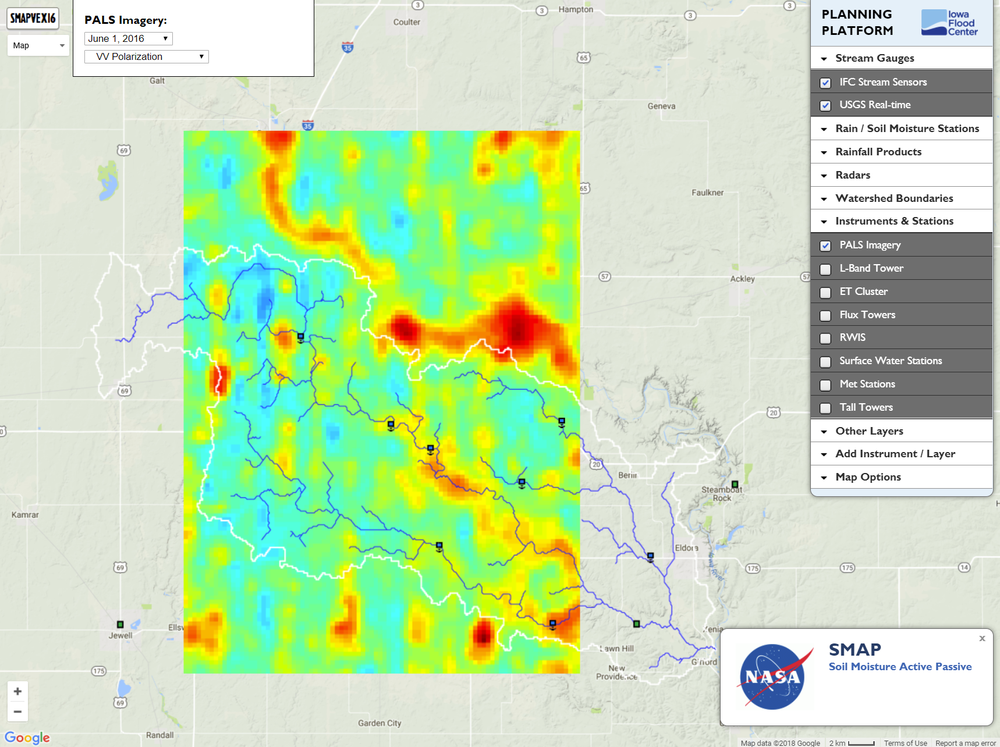Enable the L-Band Tower layer

[x=825, y=268]
